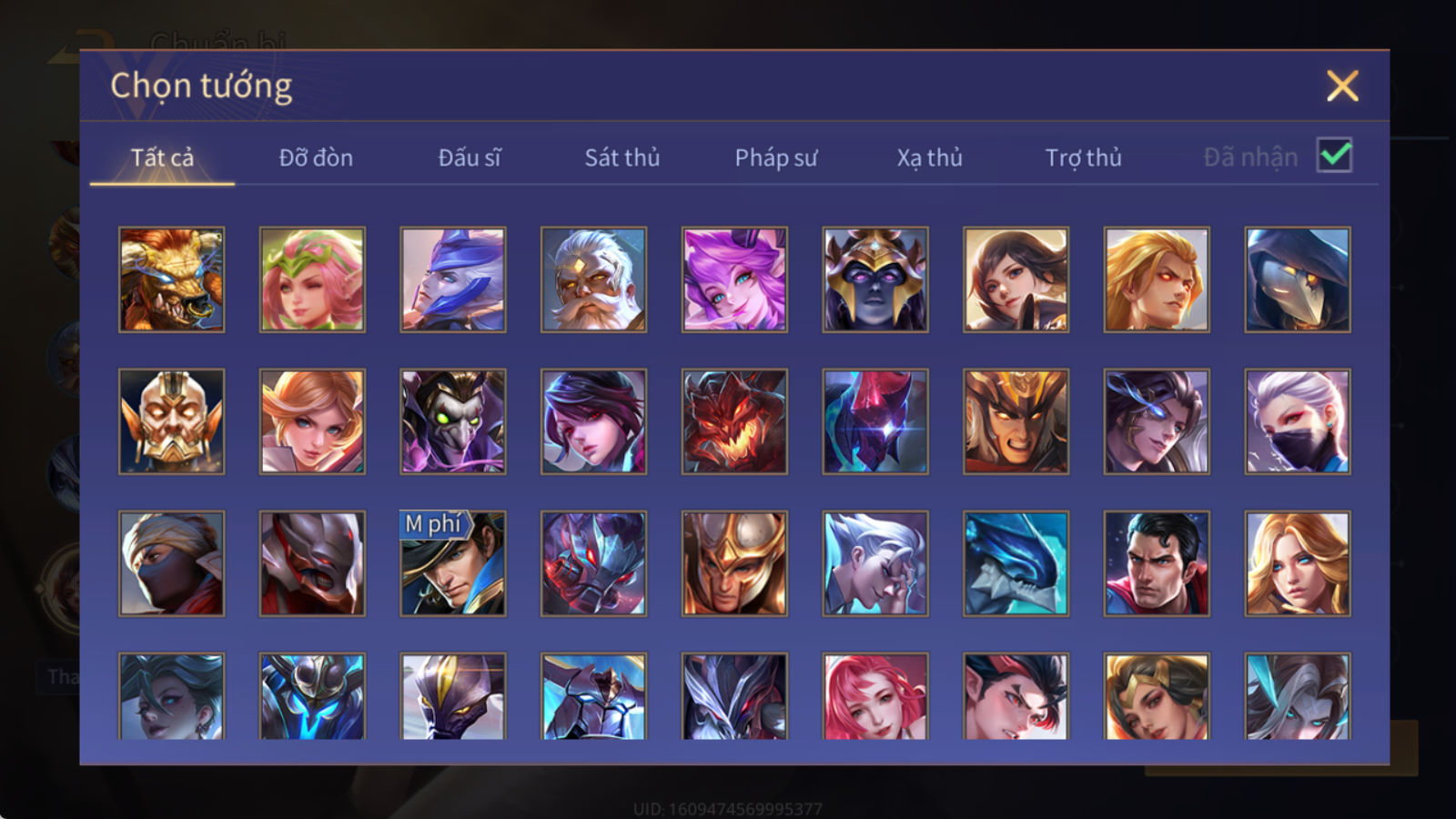Choose the hero tagged 'M phí'
This screenshot has width=1456, height=819.
coord(453,563)
